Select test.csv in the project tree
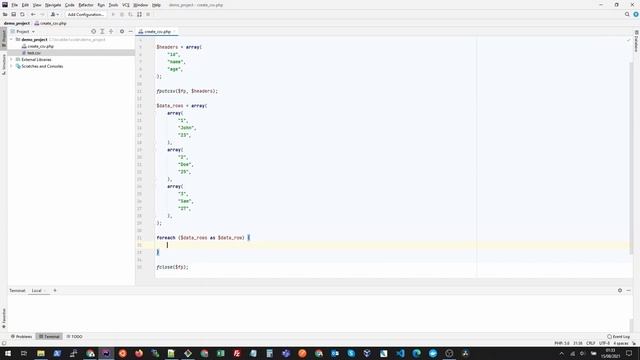Image resolution: width=640 pixels, height=360 pixels. coord(33,53)
